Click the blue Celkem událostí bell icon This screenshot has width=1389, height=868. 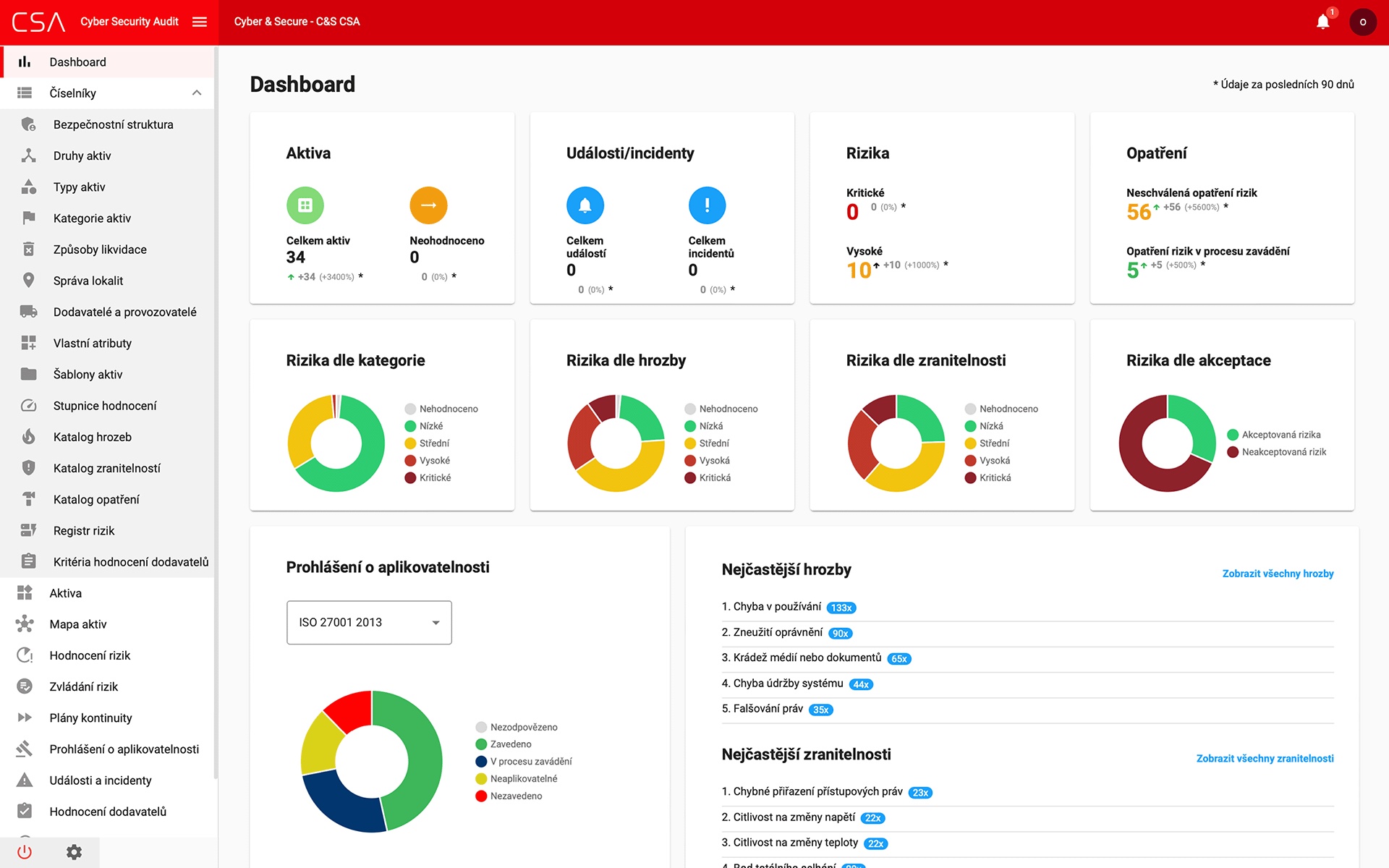pyautogui.click(x=585, y=205)
